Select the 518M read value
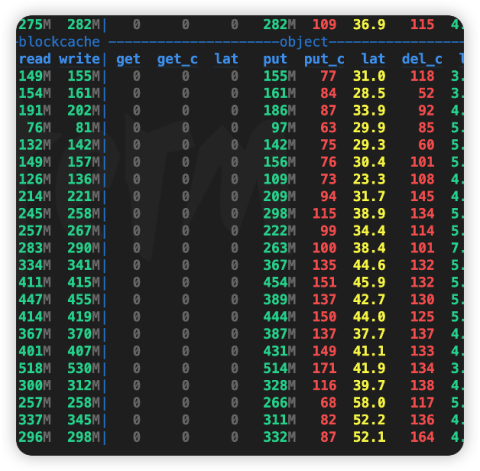The height and width of the screenshot is (471, 480). [x=35, y=368]
